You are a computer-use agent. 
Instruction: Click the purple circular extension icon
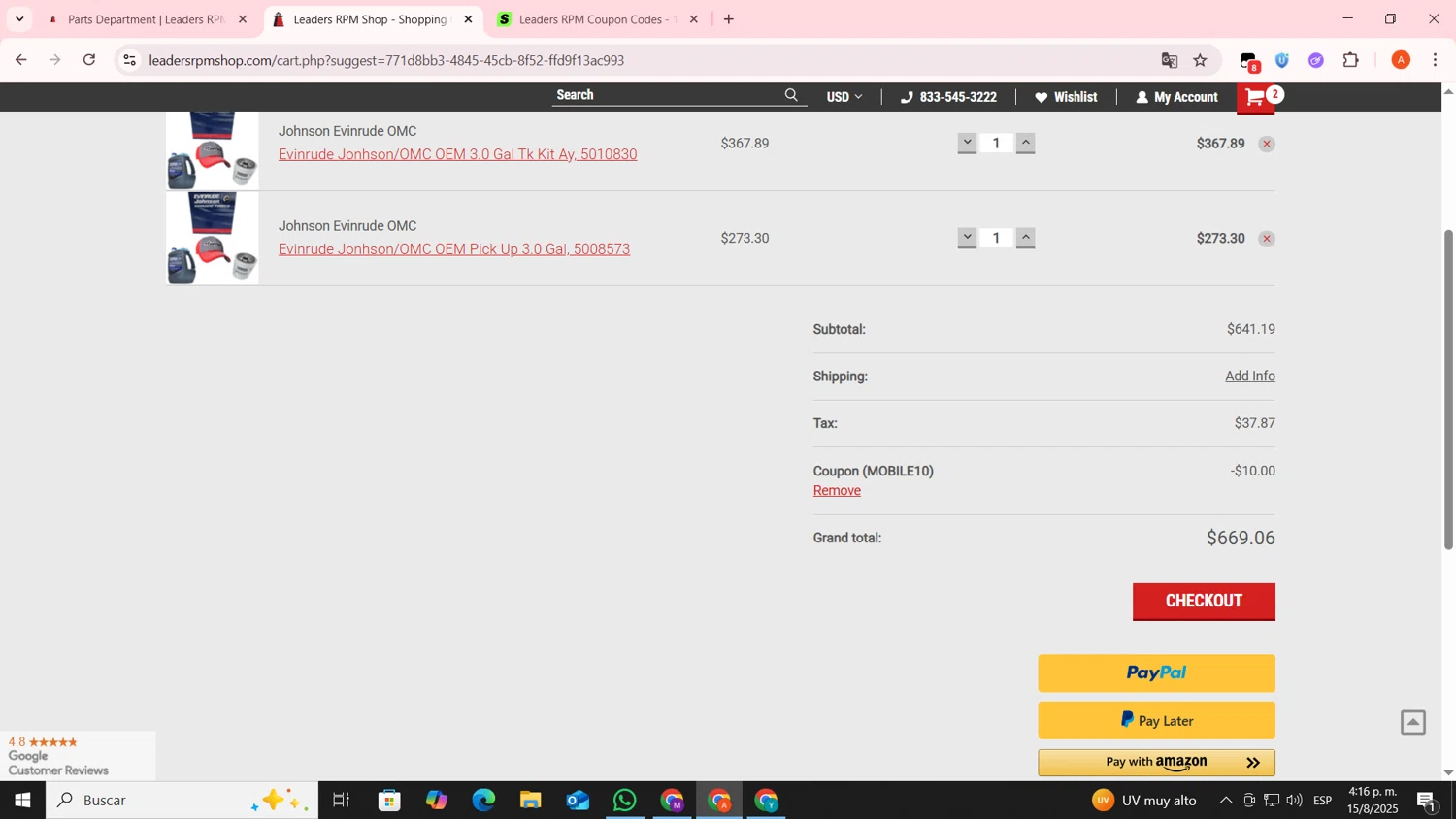[x=1316, y=60]
